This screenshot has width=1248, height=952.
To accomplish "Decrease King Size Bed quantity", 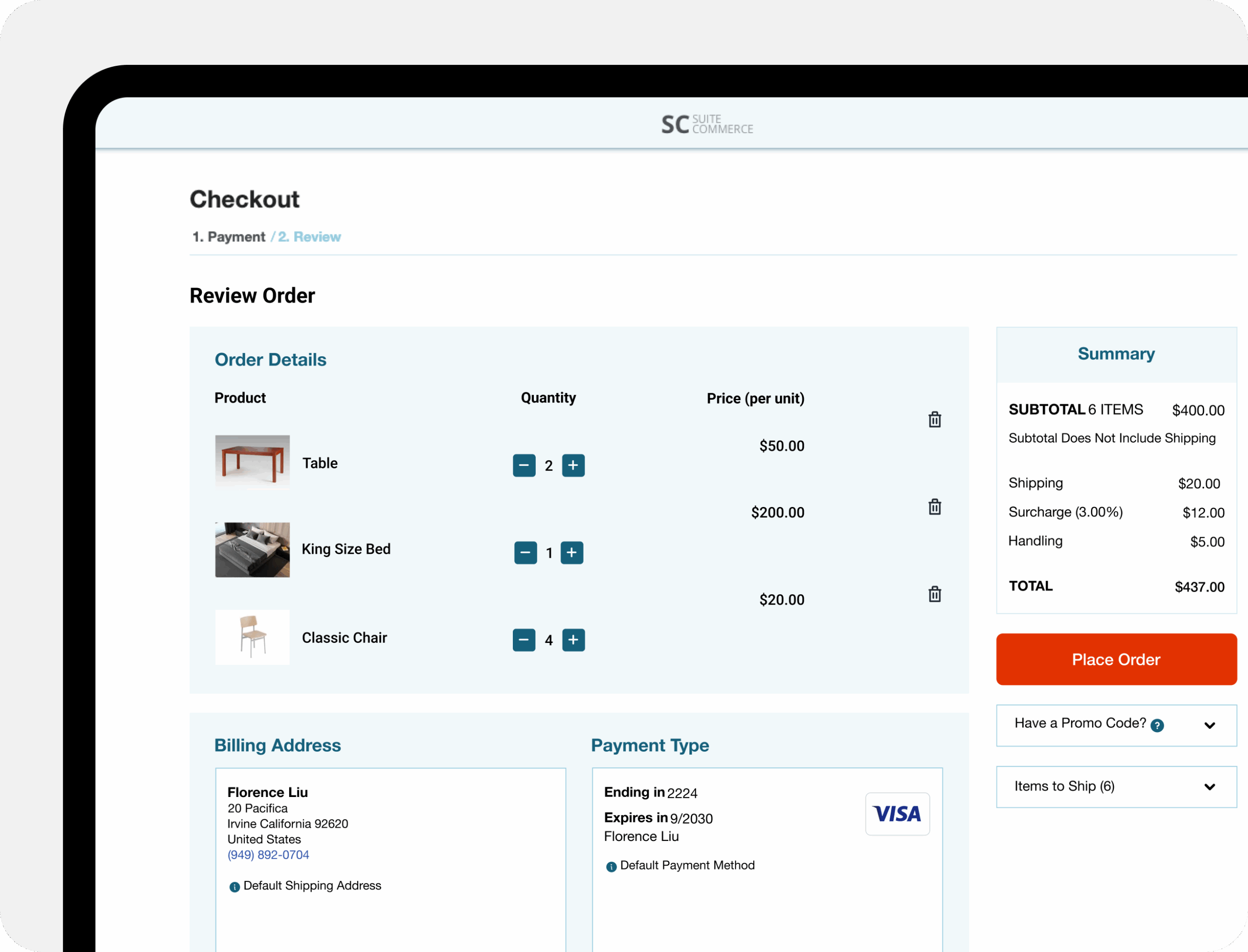I will [x=526, y=552].
